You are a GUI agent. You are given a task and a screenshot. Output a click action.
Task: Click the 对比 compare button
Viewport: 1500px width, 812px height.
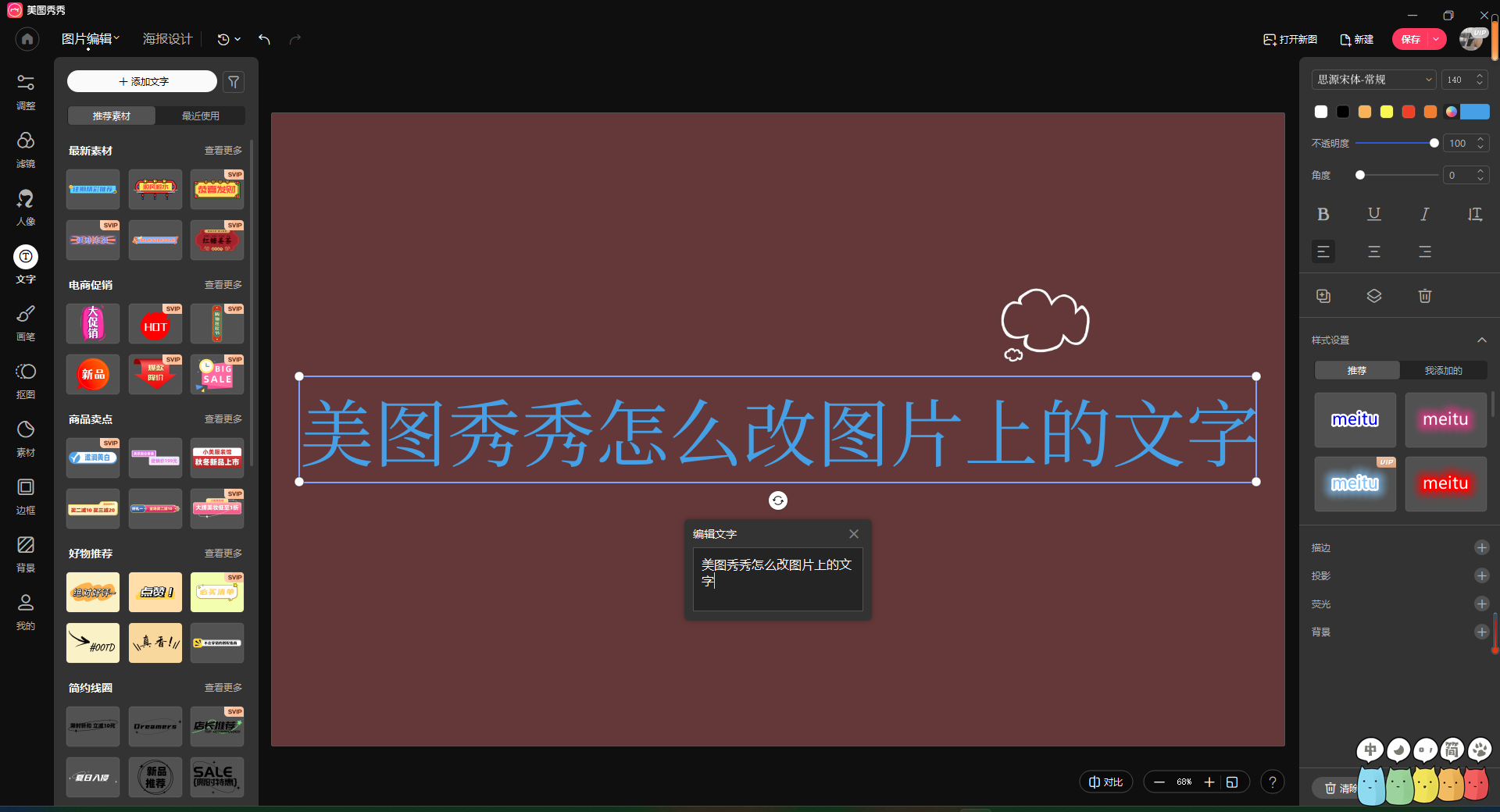[1106, 782]
